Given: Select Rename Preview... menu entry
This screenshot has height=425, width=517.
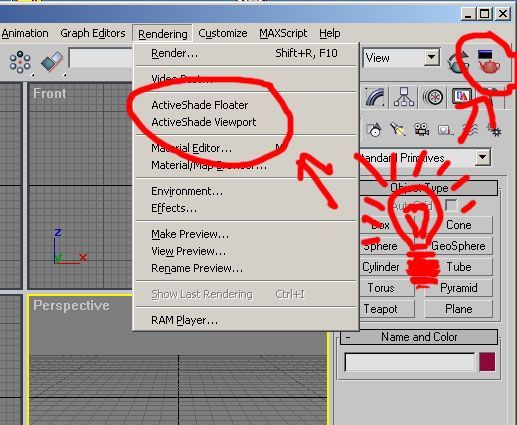Looking at the screenshot, I should pos(246,268).
